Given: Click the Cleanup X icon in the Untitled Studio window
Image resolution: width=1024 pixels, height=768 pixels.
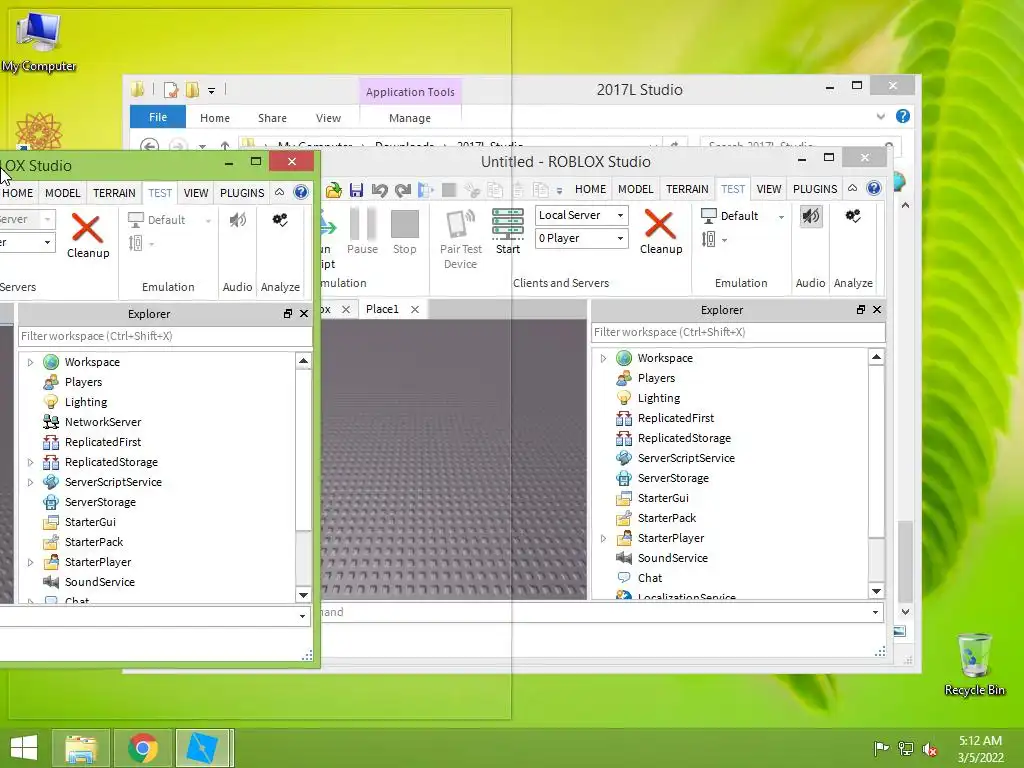Looking at the screenshot, I should pyautogui.click(x=660, y=224).
